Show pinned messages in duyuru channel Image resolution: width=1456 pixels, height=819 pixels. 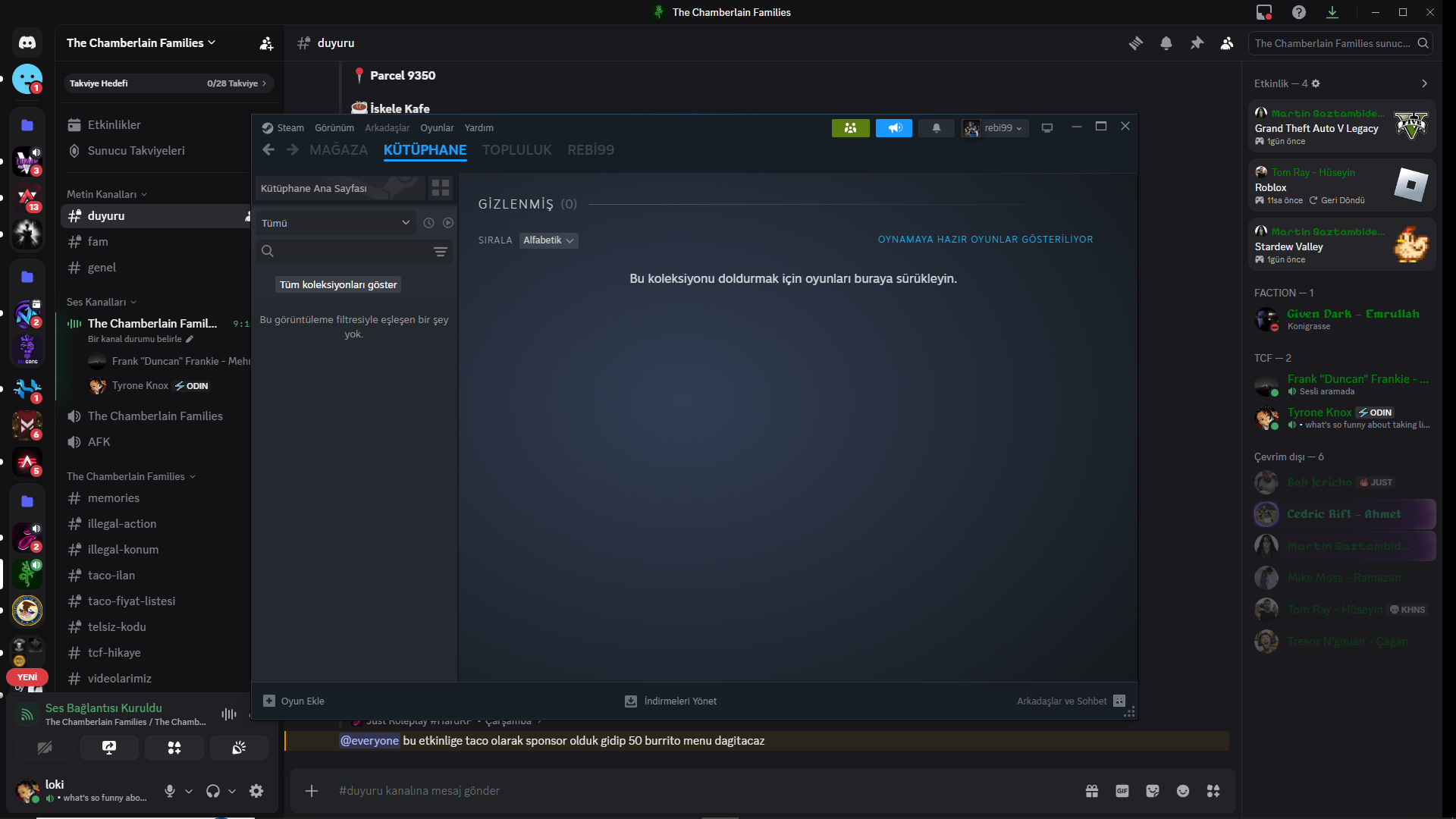(x=1197, y=43)
